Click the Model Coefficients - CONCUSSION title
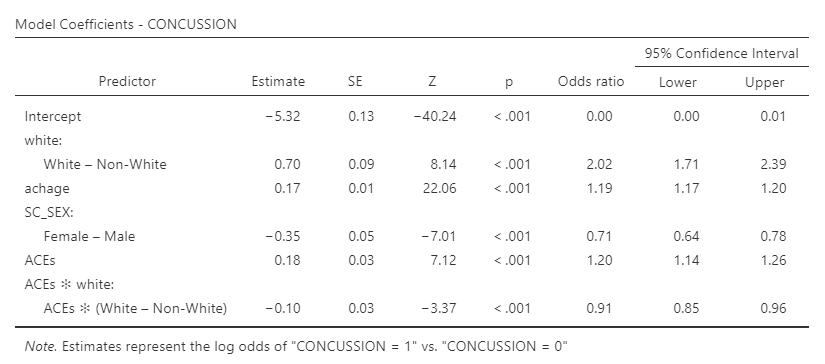The image size is (825, 364). click(126, 24)
